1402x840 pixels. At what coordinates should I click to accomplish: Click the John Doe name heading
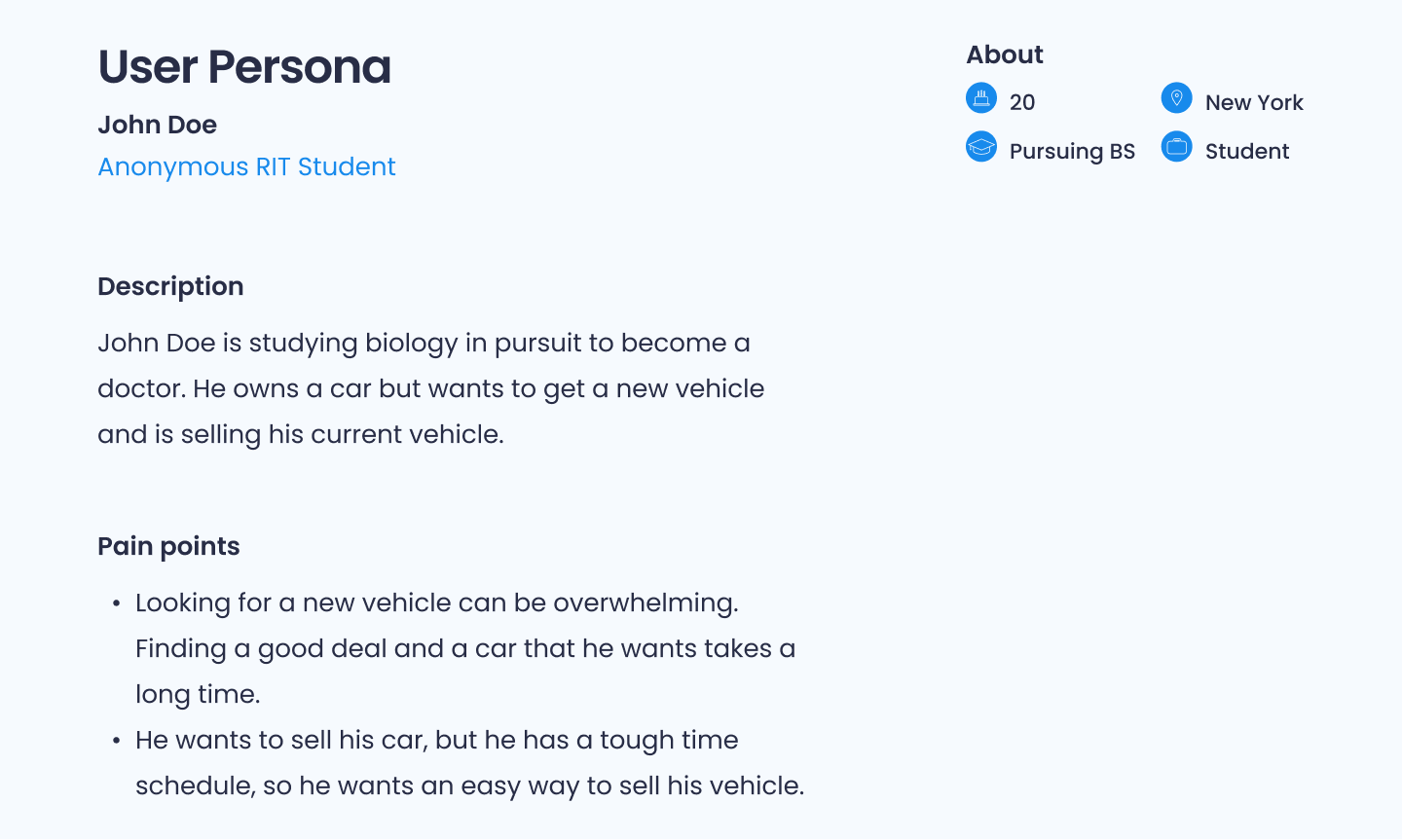click(x=157, y=125)
